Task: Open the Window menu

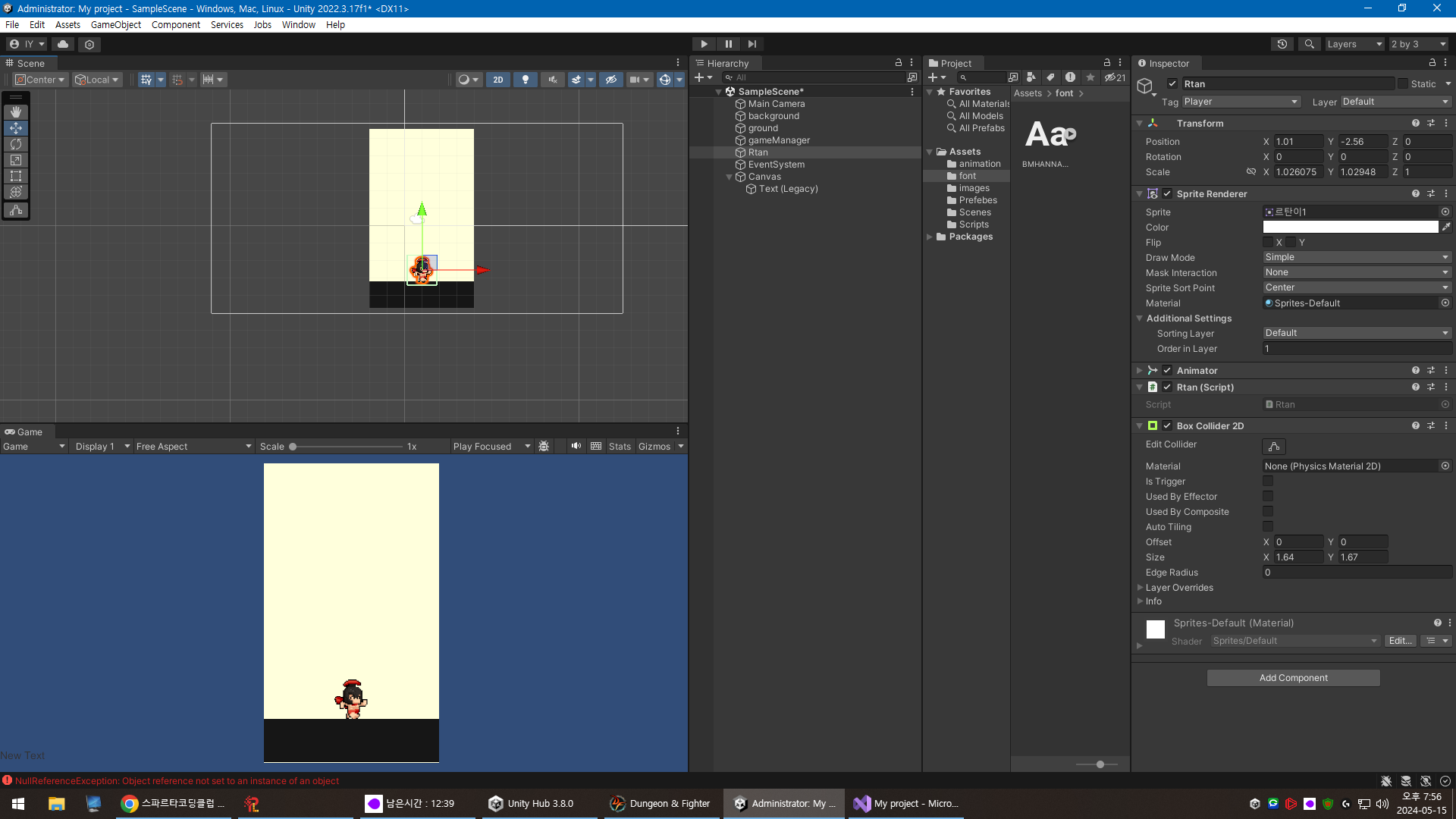Action: (299, 24)
